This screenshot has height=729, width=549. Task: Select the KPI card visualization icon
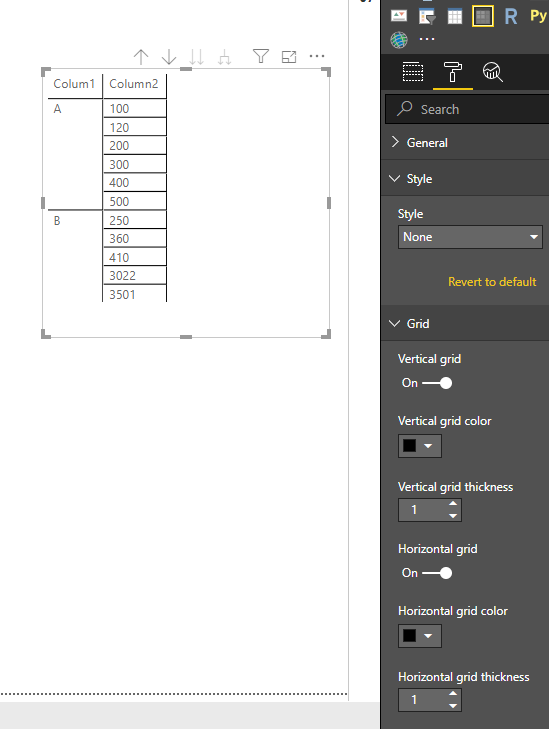(399, 15)
